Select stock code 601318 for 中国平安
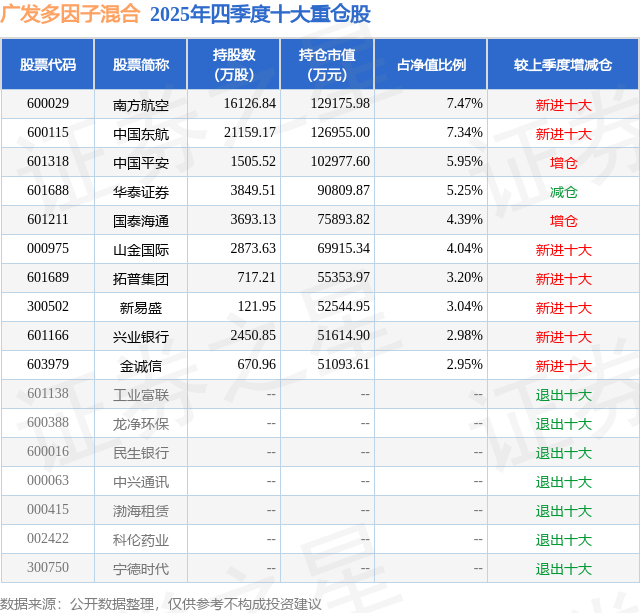This screenshot has width=640, height=613. pos(48,162)
